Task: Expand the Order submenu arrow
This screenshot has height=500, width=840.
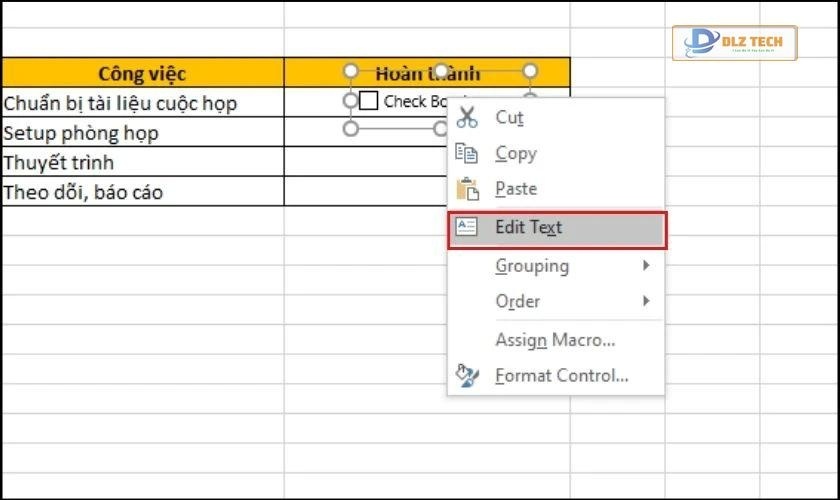Action: coord(646,301)
